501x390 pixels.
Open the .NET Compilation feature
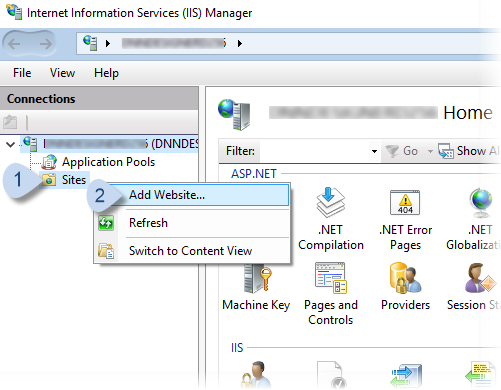click(x=331, y=219)
